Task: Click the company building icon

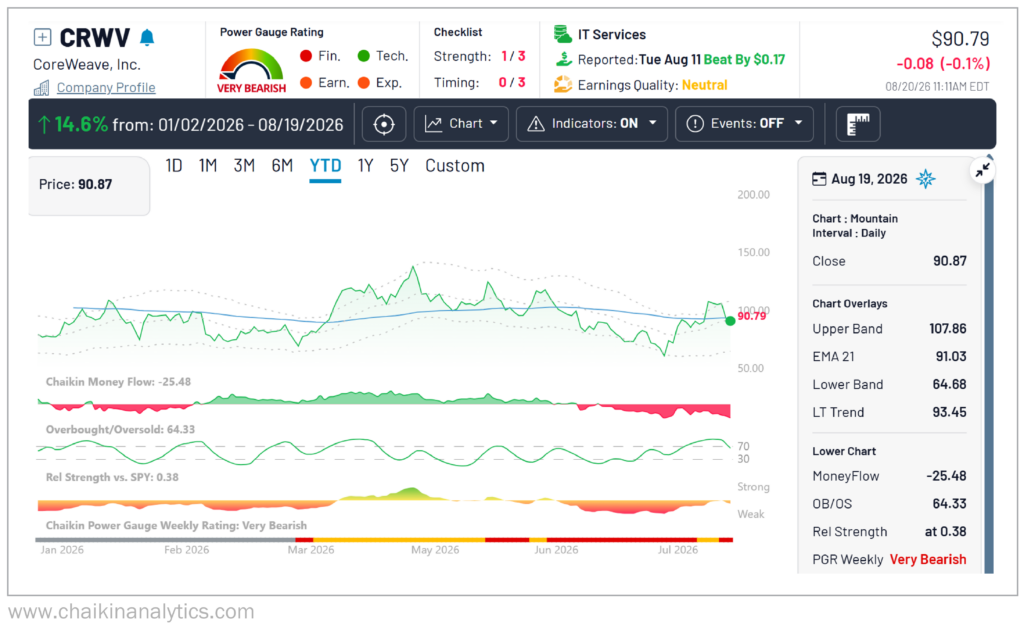Action: 42,87
